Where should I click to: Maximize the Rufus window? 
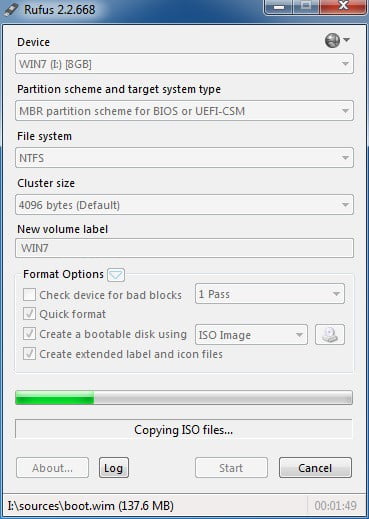tap(306, 7)
